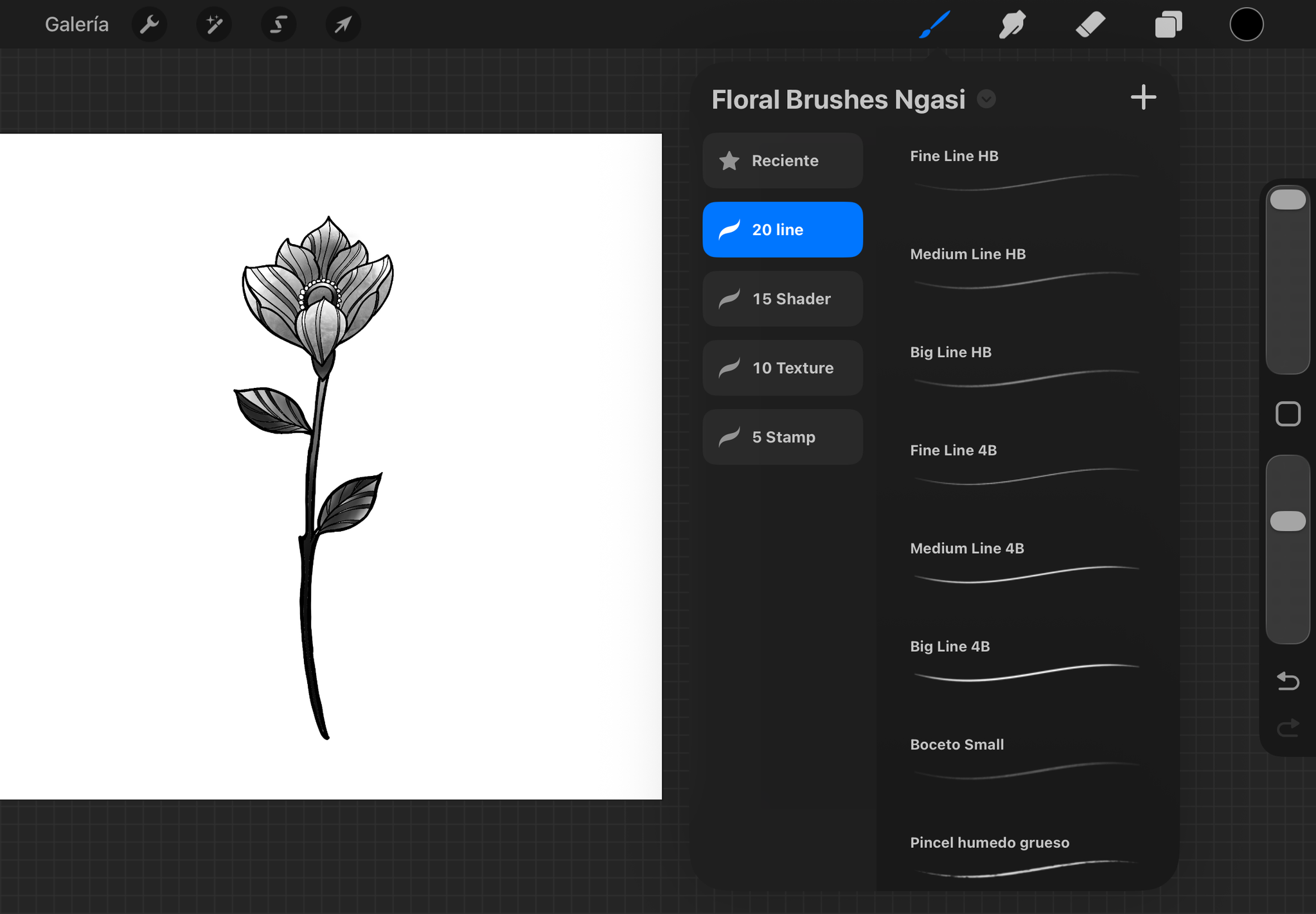
Task: Select the 5 Stamp brush set
Action: pos(783,437)
